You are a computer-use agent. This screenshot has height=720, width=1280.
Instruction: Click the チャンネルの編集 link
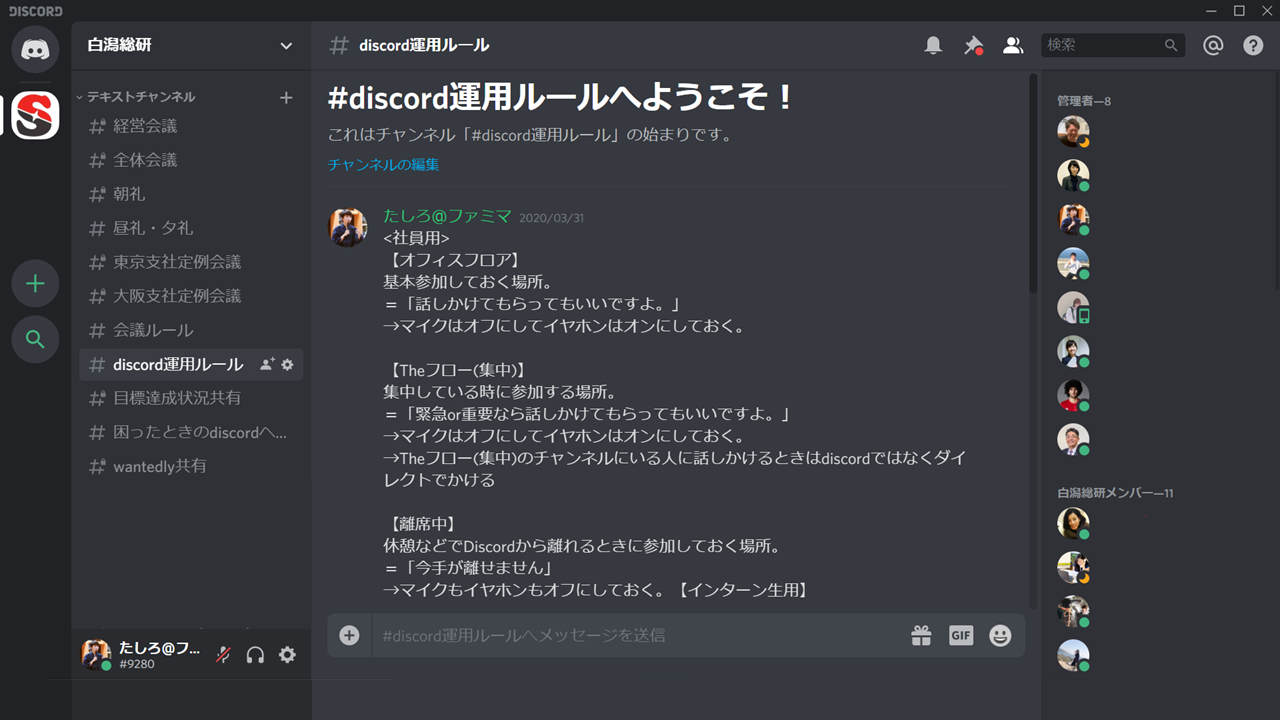(x=383, y=165)
